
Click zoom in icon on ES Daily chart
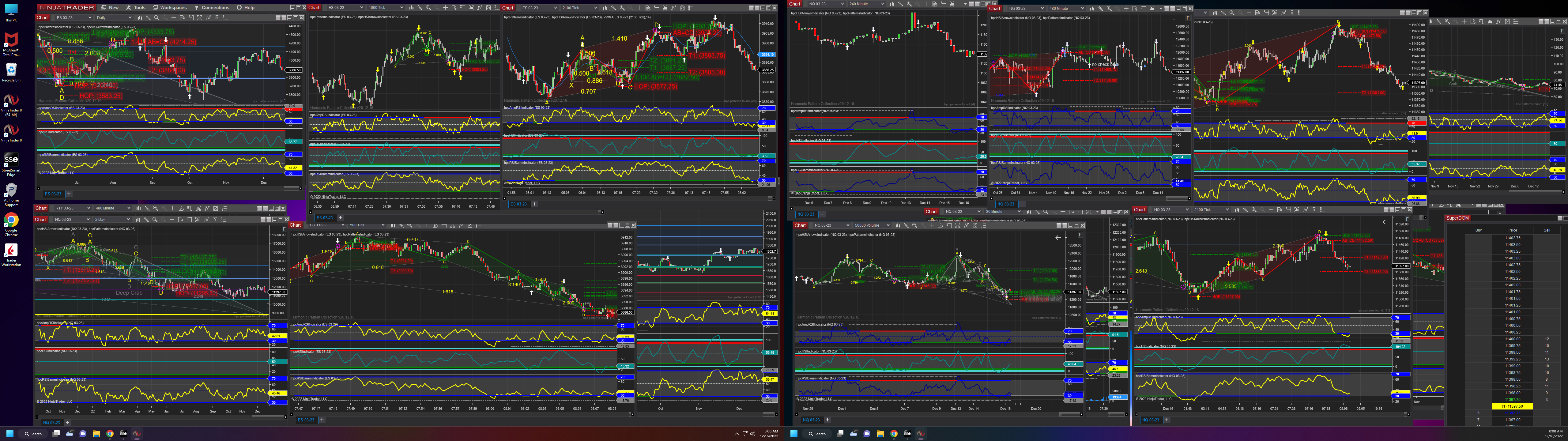pyautogui.click(x=156, y=18)
